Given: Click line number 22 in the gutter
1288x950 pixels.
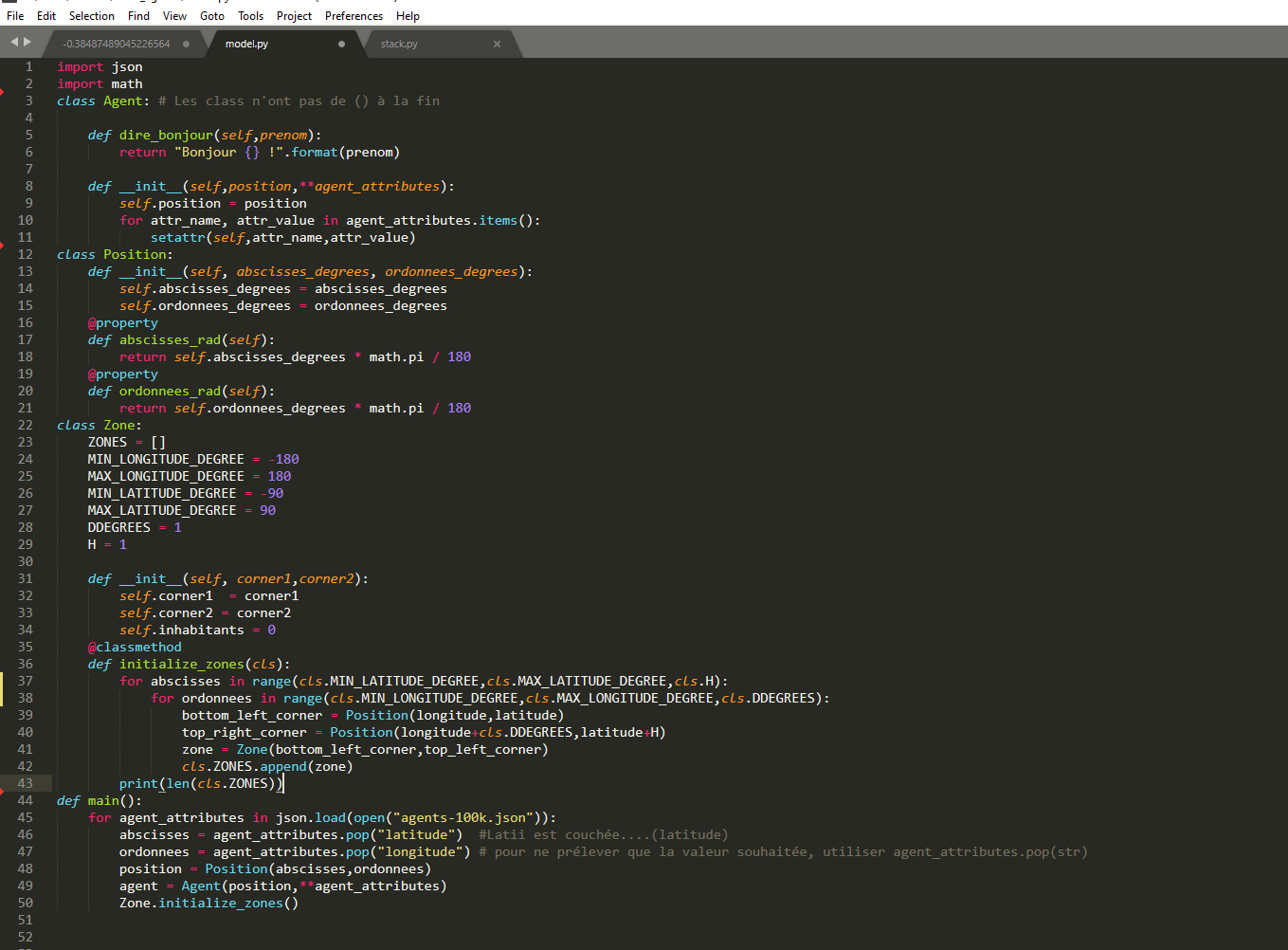Looking at the screenshot, I should click(x=25, y=425).
